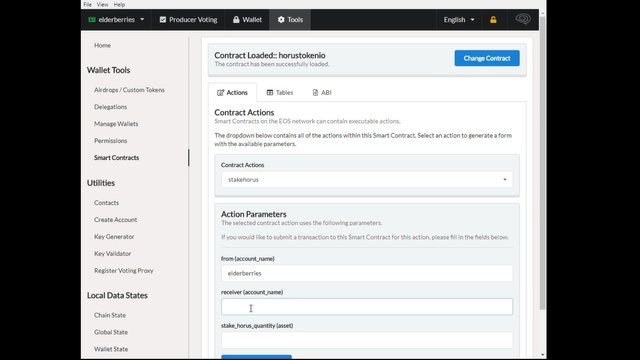640x360 pixels.
Task: Open the Contract Actions stakehorus dropdown
Action: pyautogui.click(x=367, y=180)
